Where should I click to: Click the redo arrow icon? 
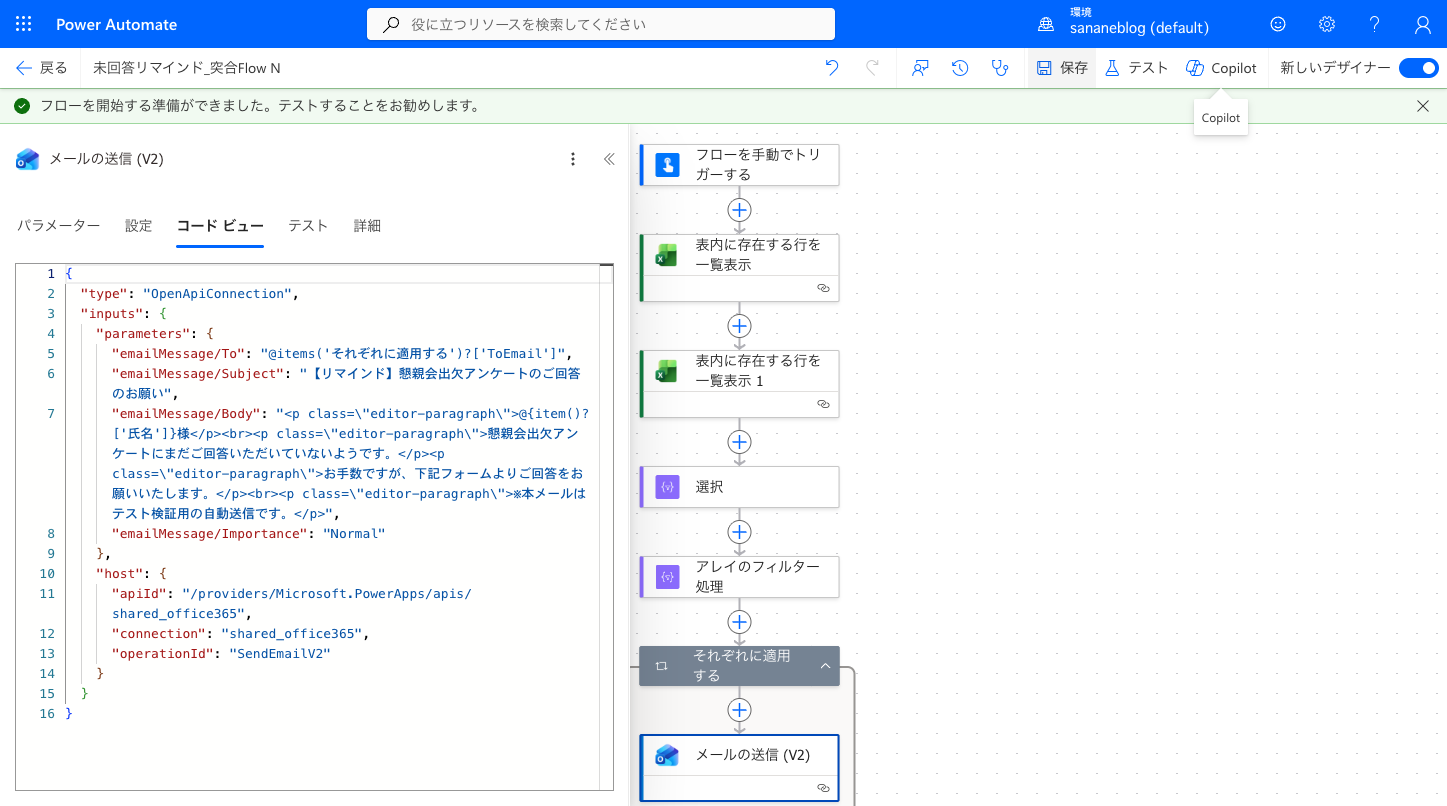point(872,68)
